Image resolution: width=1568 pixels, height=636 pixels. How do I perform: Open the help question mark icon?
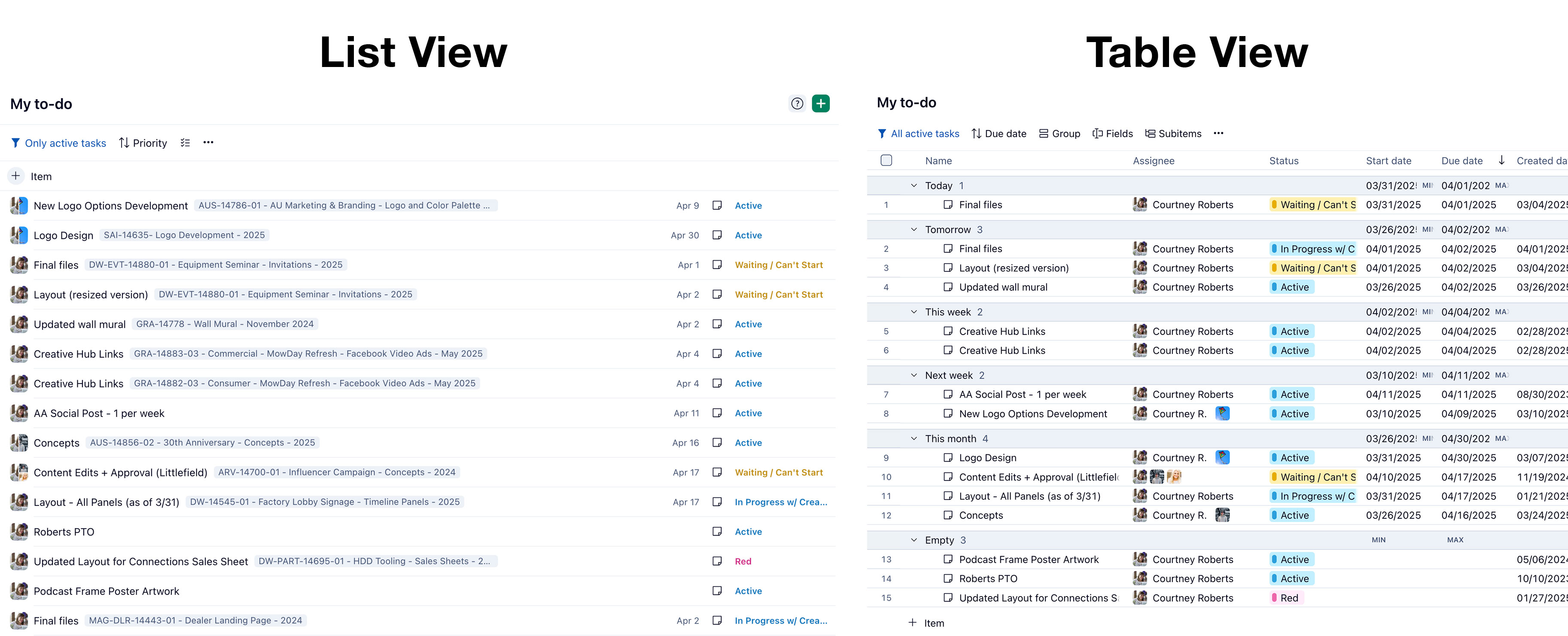point(797,103)
